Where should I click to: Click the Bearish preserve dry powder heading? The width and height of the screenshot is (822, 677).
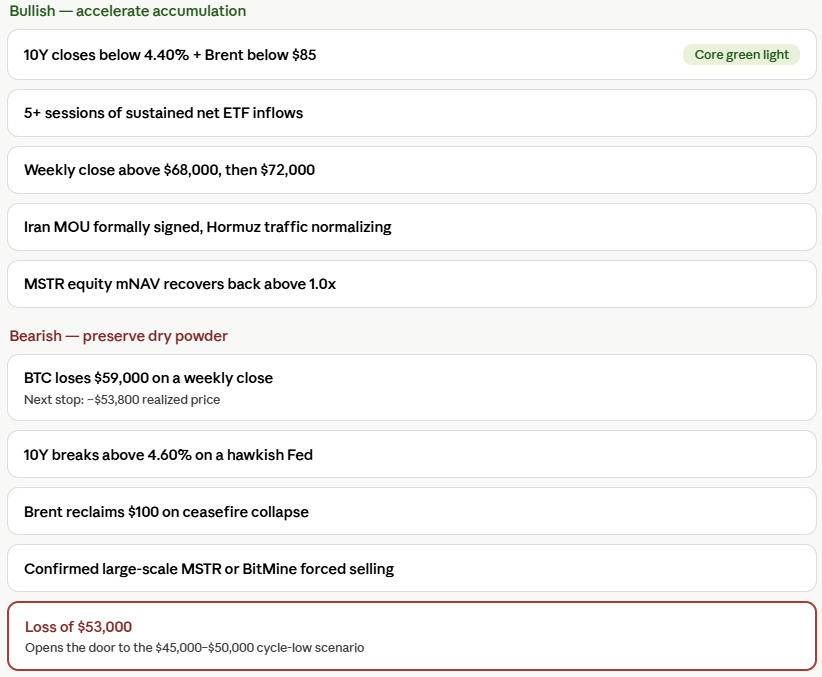(x=118, y=336)
